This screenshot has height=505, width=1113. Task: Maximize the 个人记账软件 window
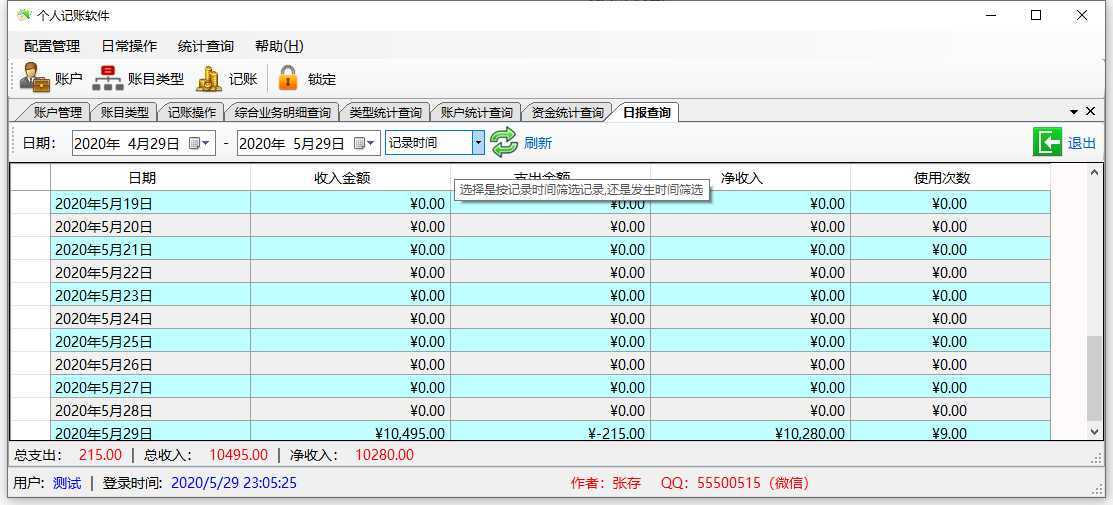(x=1036, y=15)
